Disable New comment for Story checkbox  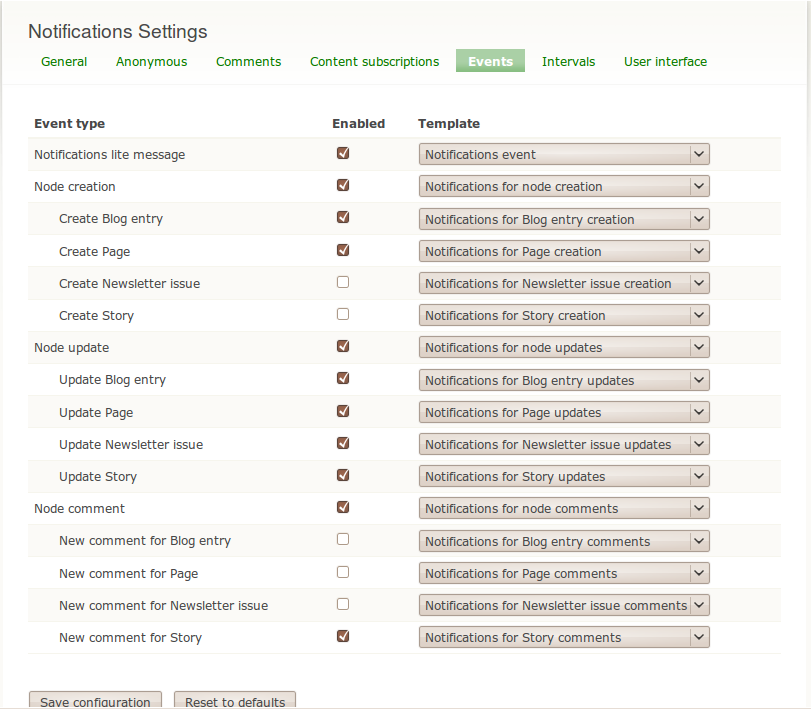343,636
